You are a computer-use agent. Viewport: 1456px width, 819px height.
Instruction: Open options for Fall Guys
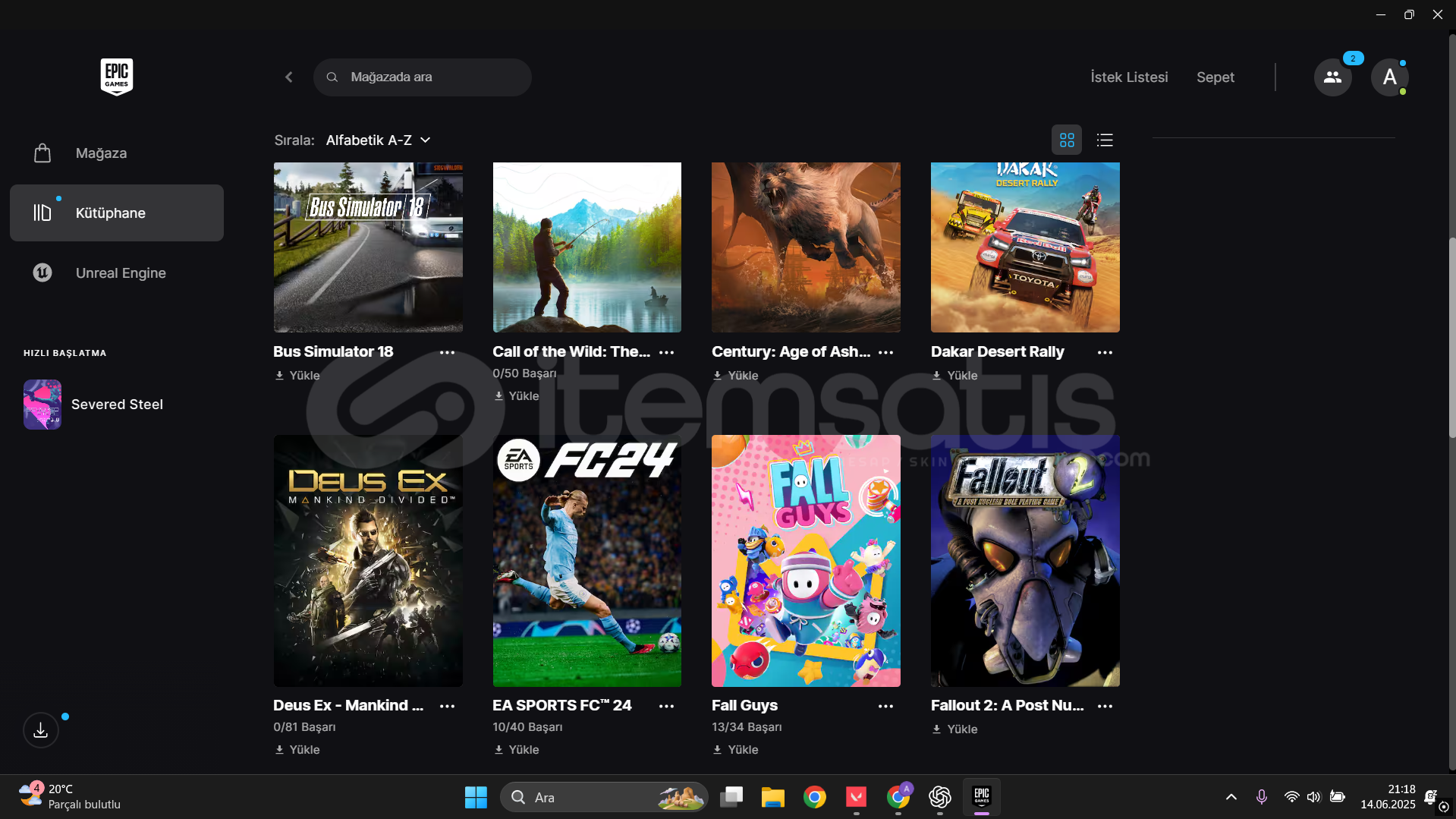point(886,706)
